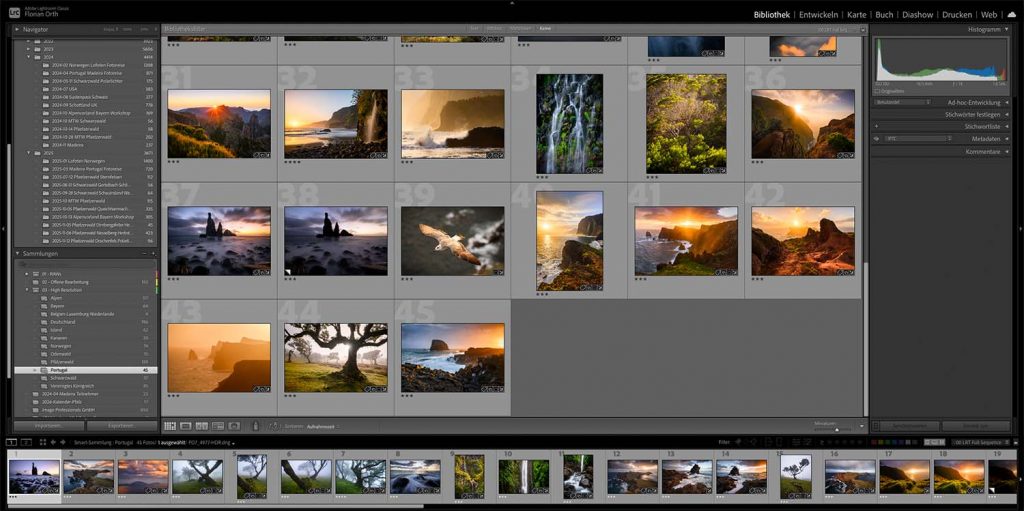The height and width of the screenshot is (511, 1024).
Task: Filter filmstrip by rejected flag
Action: [x=754, y=442]
